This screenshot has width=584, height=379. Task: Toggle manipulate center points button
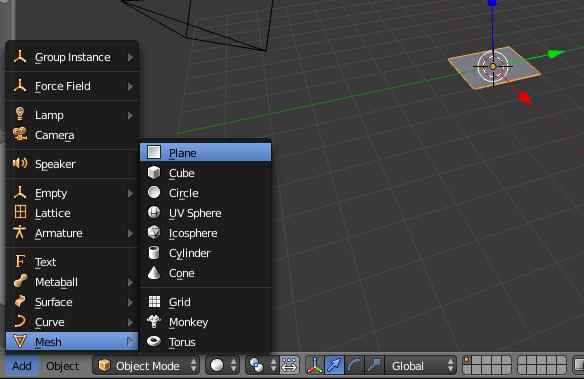point(289,366)
